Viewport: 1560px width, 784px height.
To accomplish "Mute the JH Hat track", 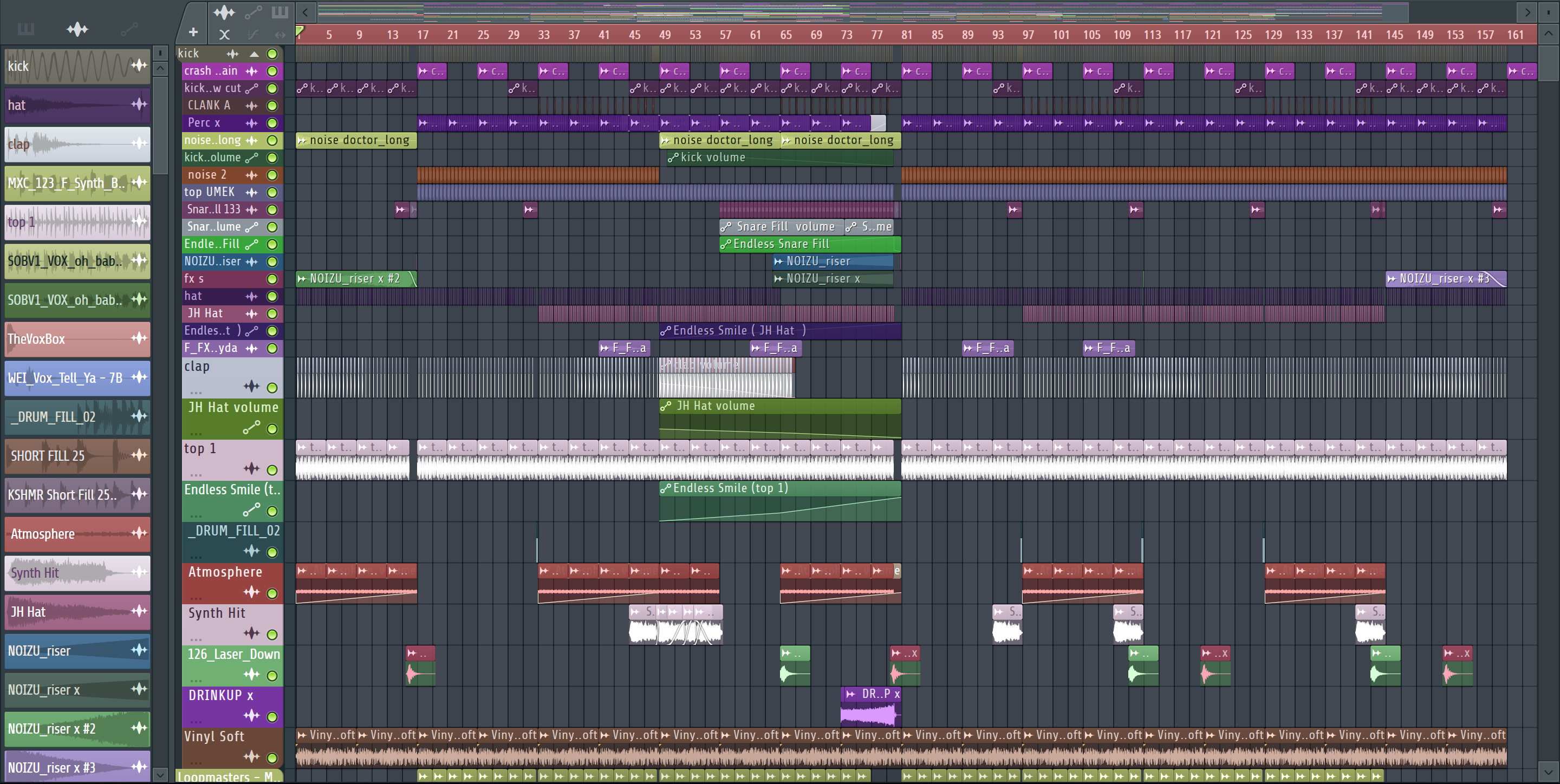I will click(272, 314).
